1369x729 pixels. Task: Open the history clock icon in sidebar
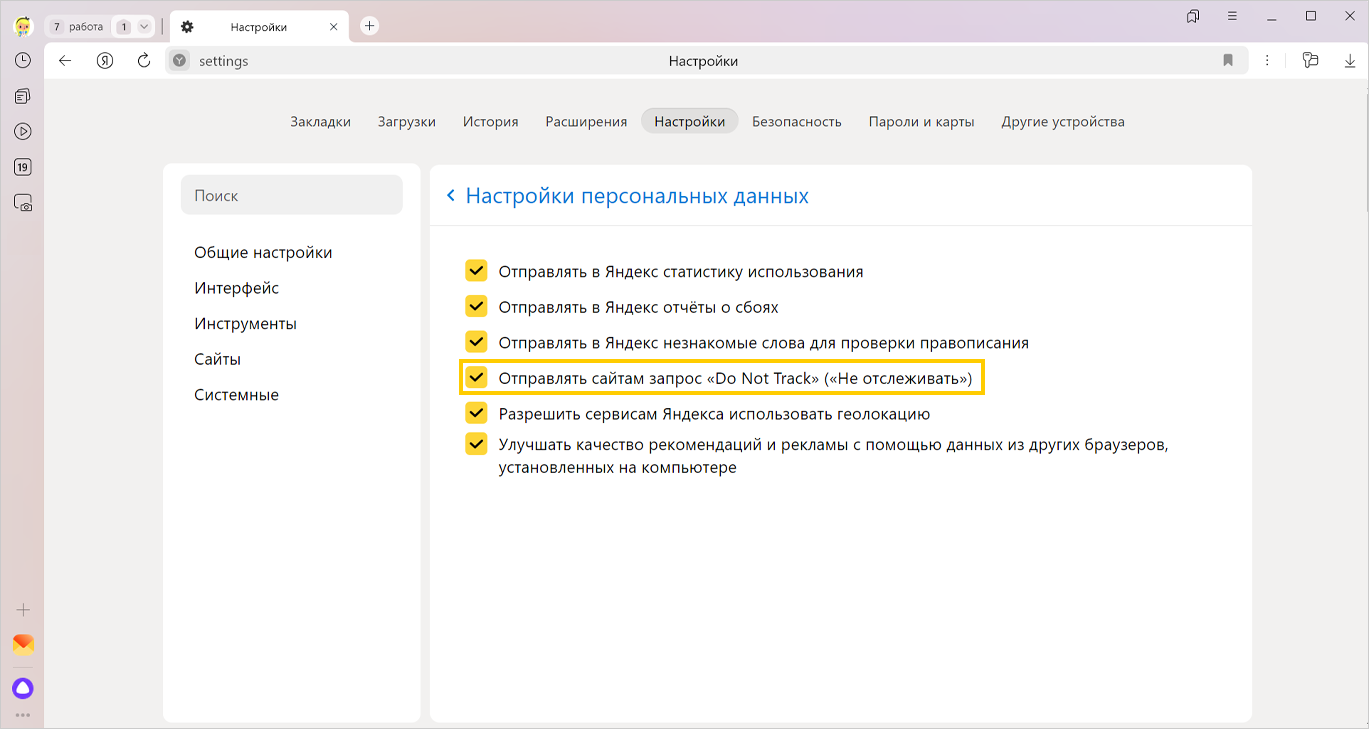coord(22,61)
